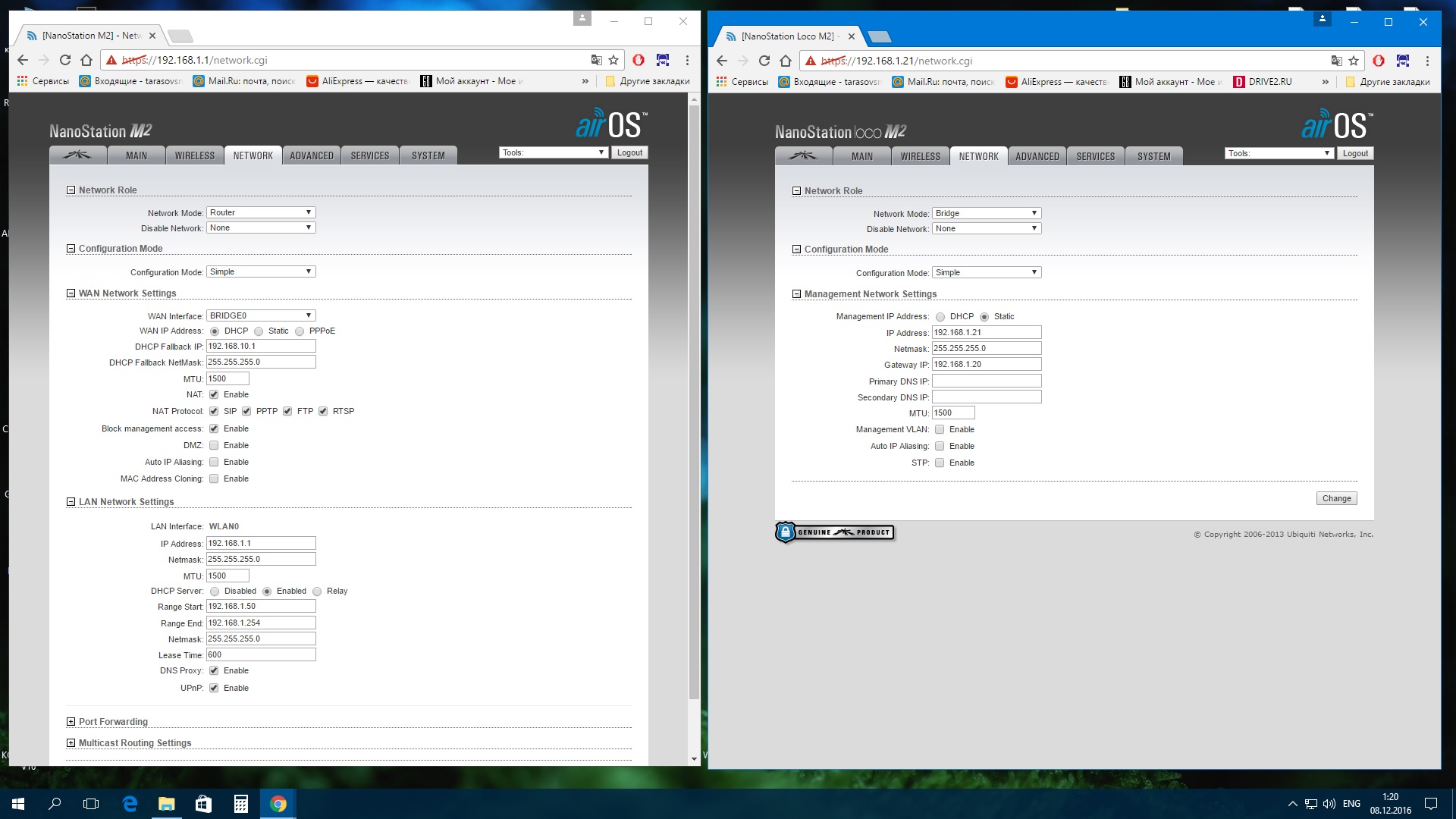Open Network Mode dropdown set to Router
Viewport: 1456px width, 819px height.
[261, 212]
